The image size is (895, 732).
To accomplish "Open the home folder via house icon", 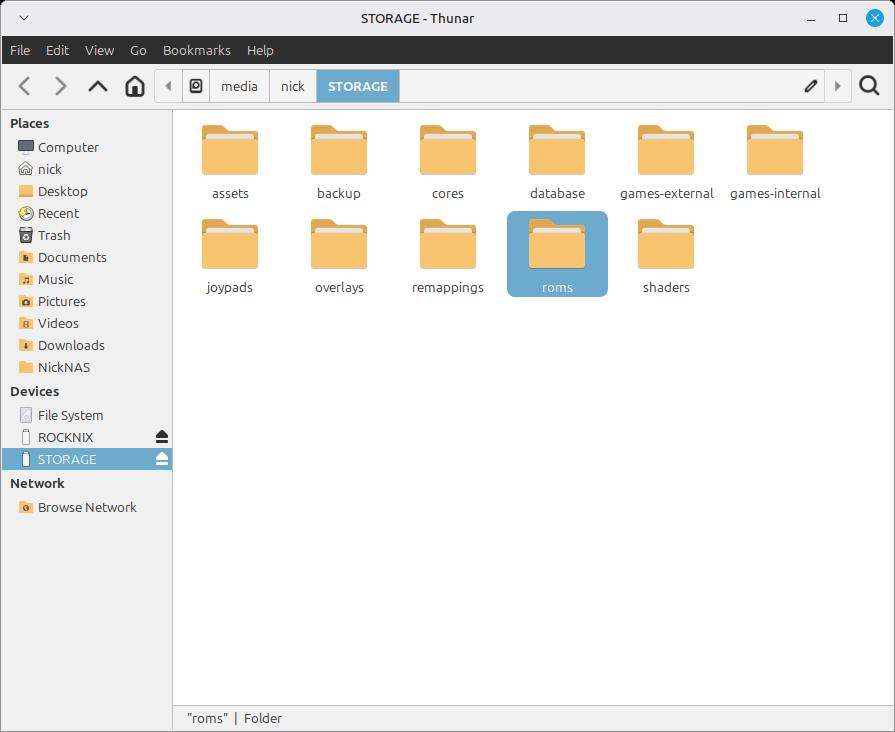I will click(135, 86).
